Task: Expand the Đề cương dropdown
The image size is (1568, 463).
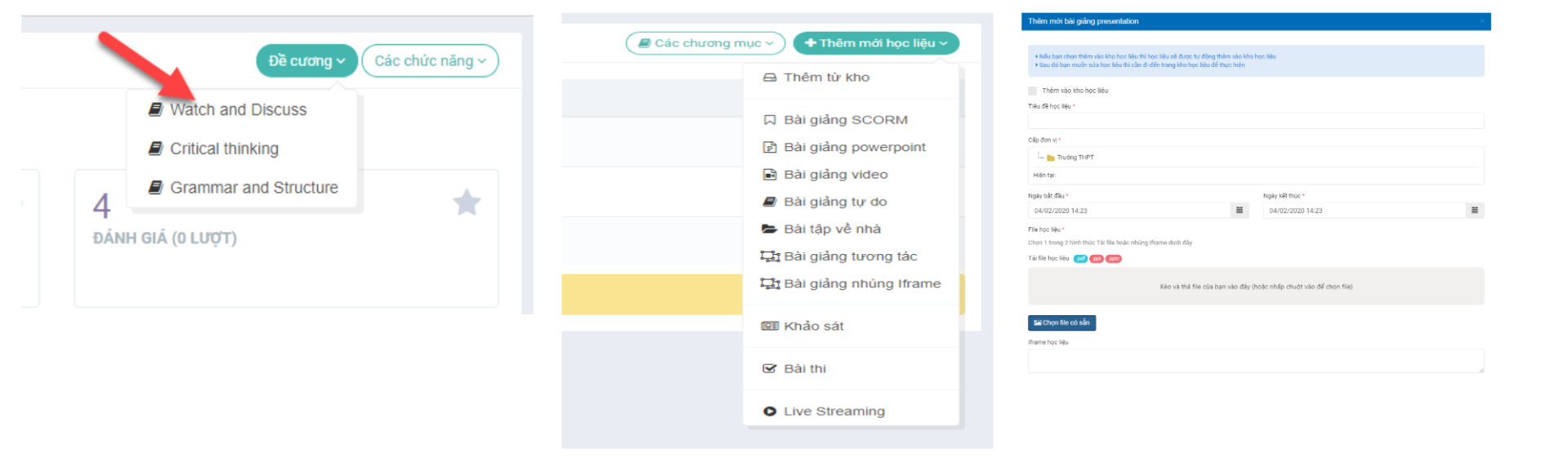Action: pyautogui.click(x=306, y=61)
